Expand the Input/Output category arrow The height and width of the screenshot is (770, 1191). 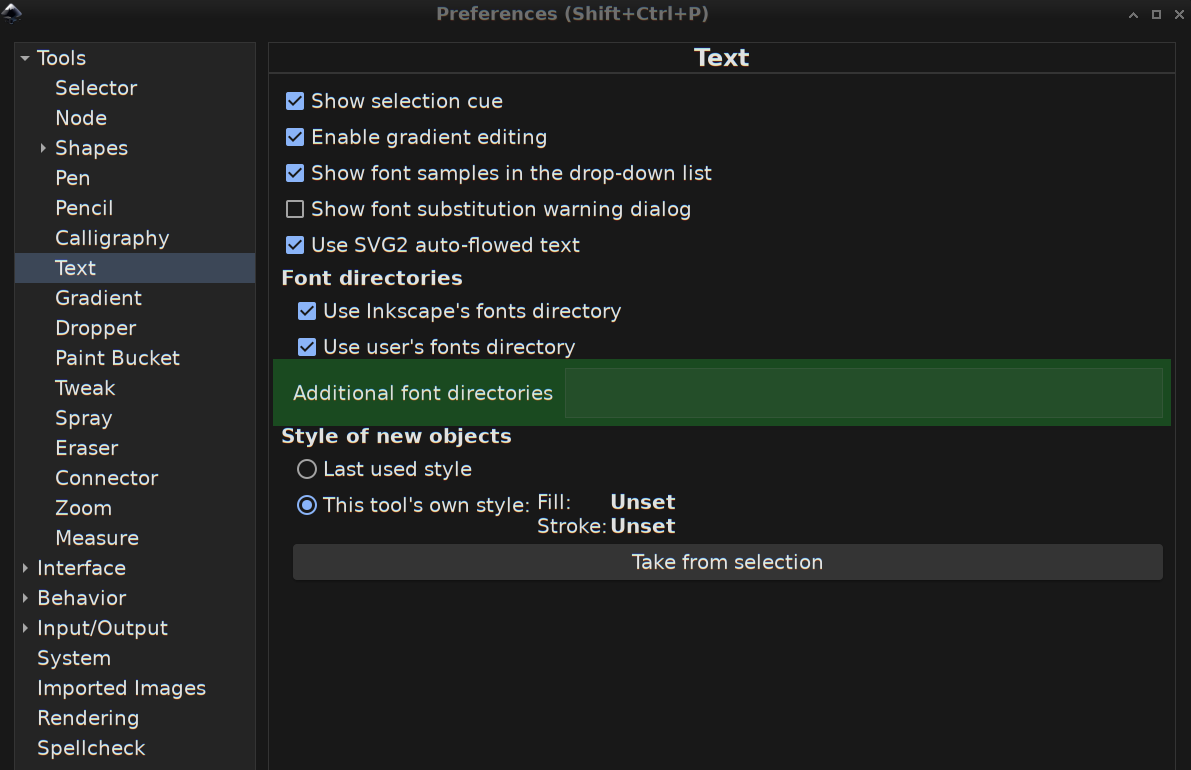pos(25,628)
